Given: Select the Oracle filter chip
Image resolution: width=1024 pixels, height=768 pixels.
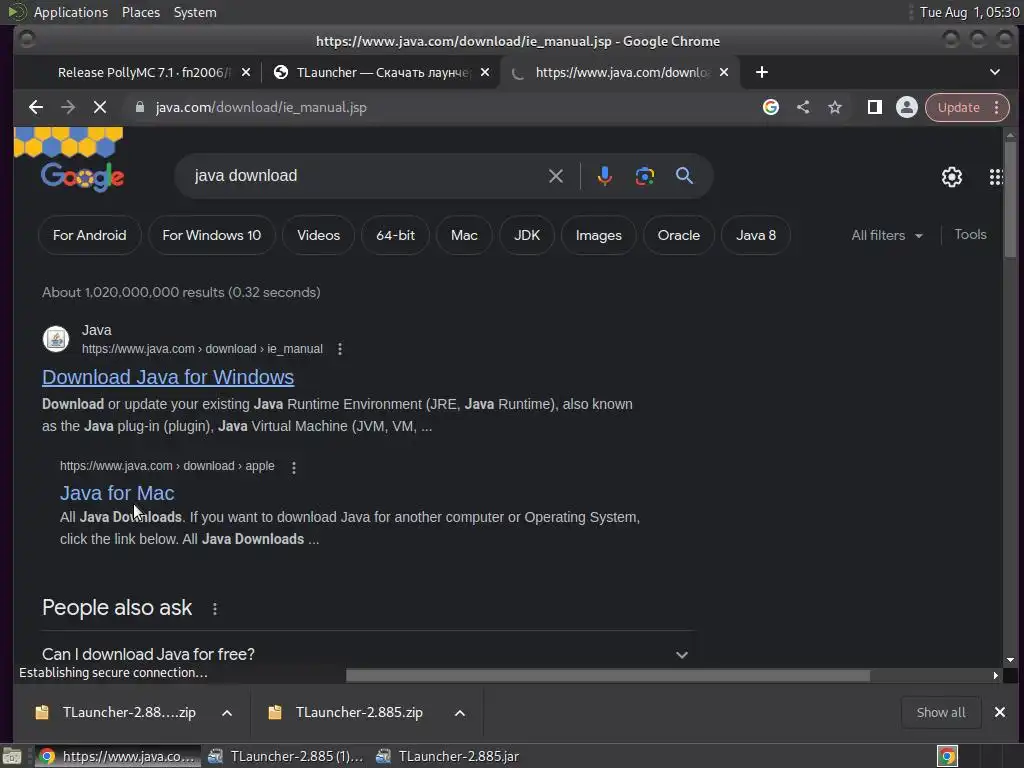Looking at the screenshot, I should tap(679, 235).
